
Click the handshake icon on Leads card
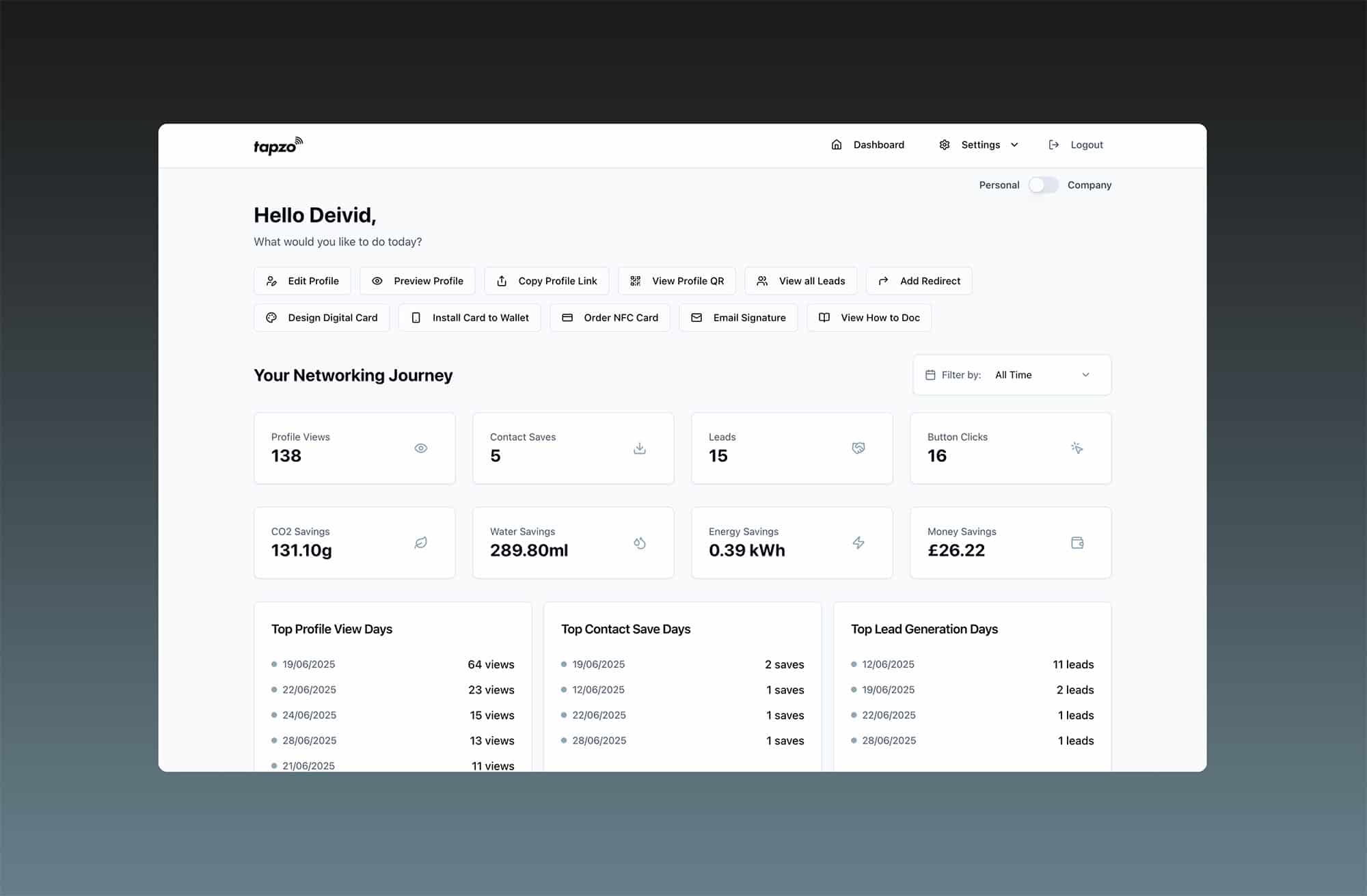[x=858, y=448]
